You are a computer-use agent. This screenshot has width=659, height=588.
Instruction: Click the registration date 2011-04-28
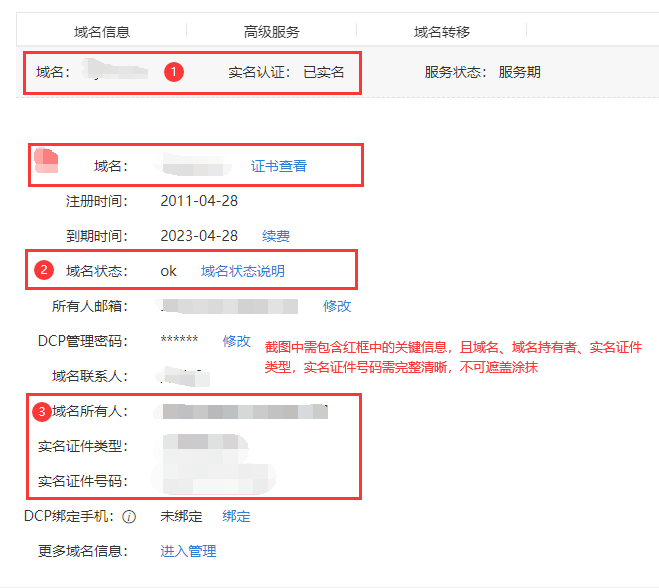click(x=199, y=201)
